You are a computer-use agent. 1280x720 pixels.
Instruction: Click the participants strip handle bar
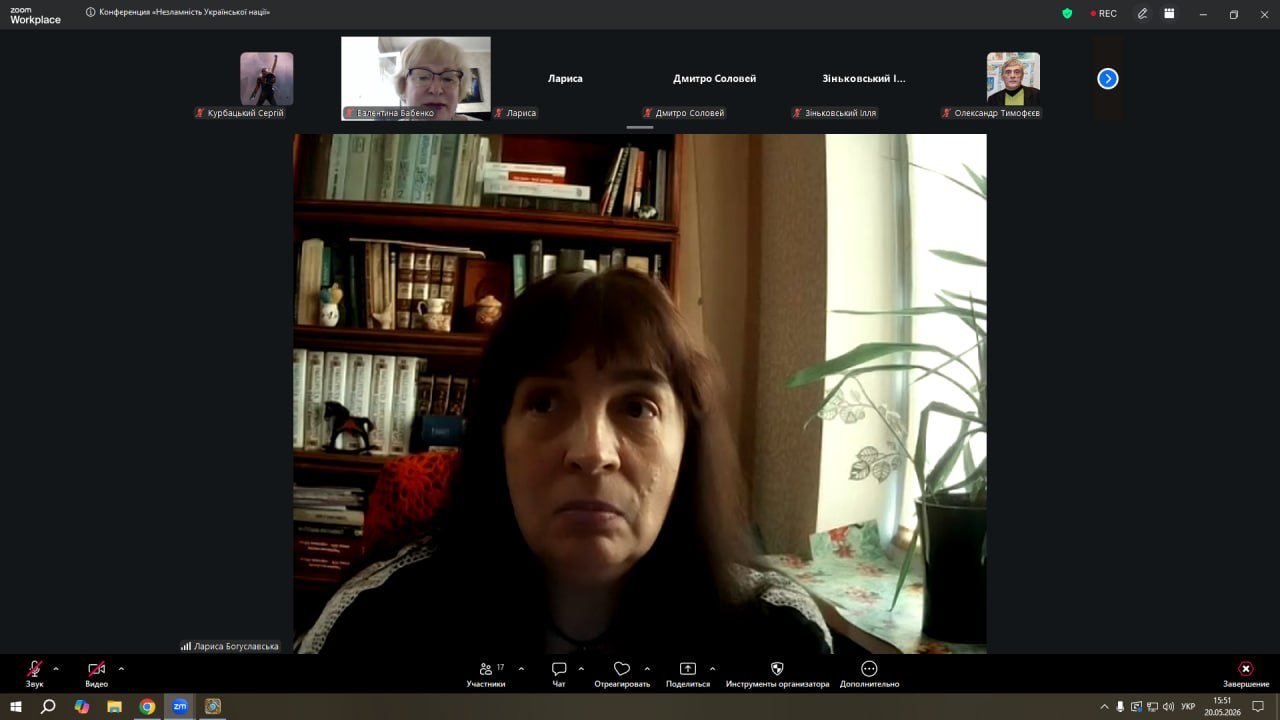pyautogui.click(x=640, y=128)
